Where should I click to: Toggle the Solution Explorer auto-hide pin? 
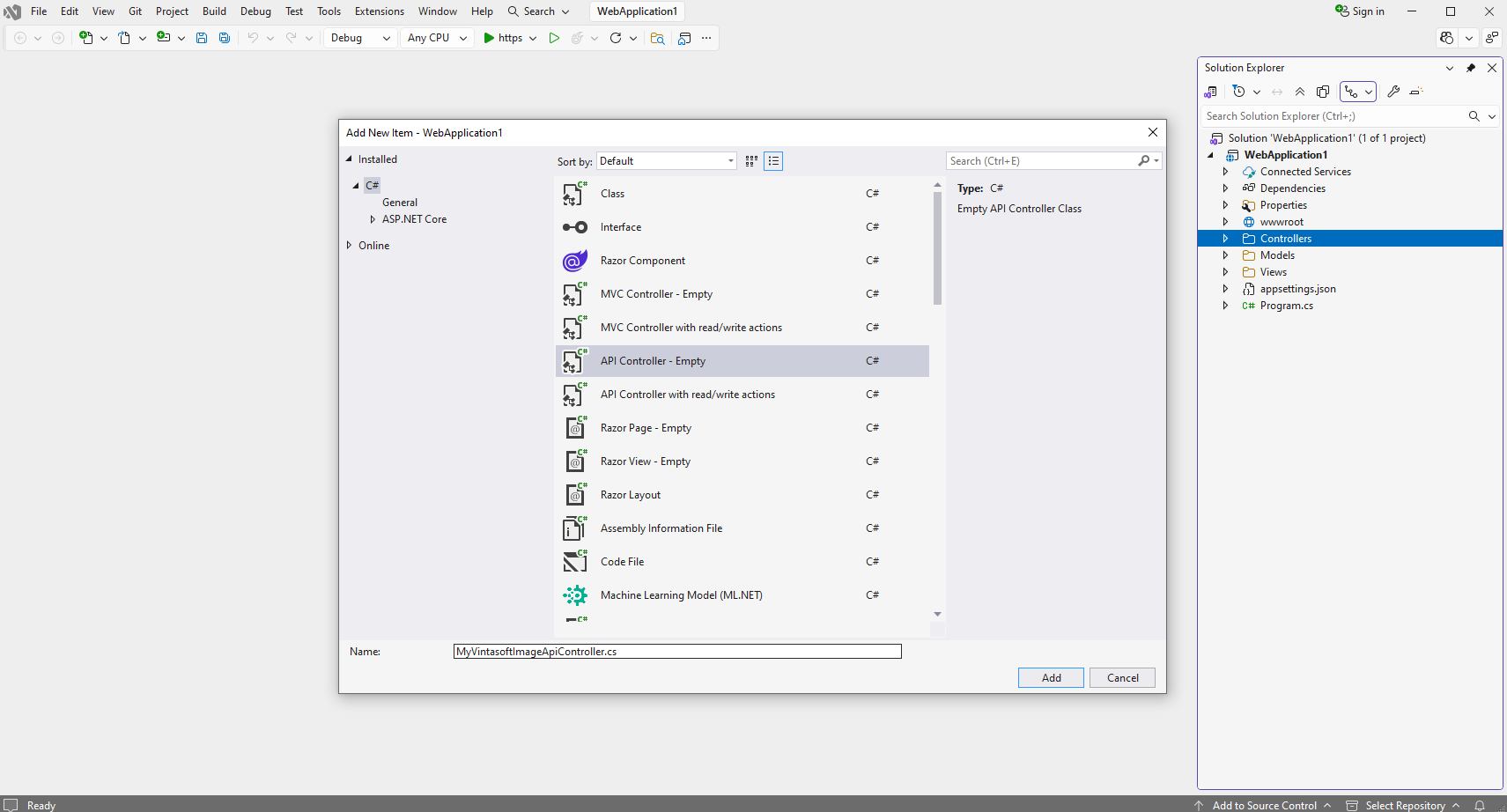[1471, 68]
